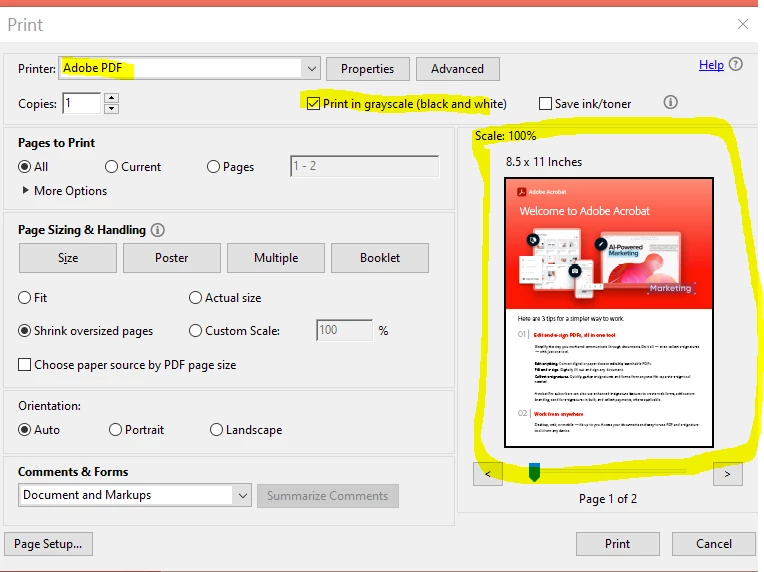
Task: Set orientation to Auto
Action: pos(24,430)
